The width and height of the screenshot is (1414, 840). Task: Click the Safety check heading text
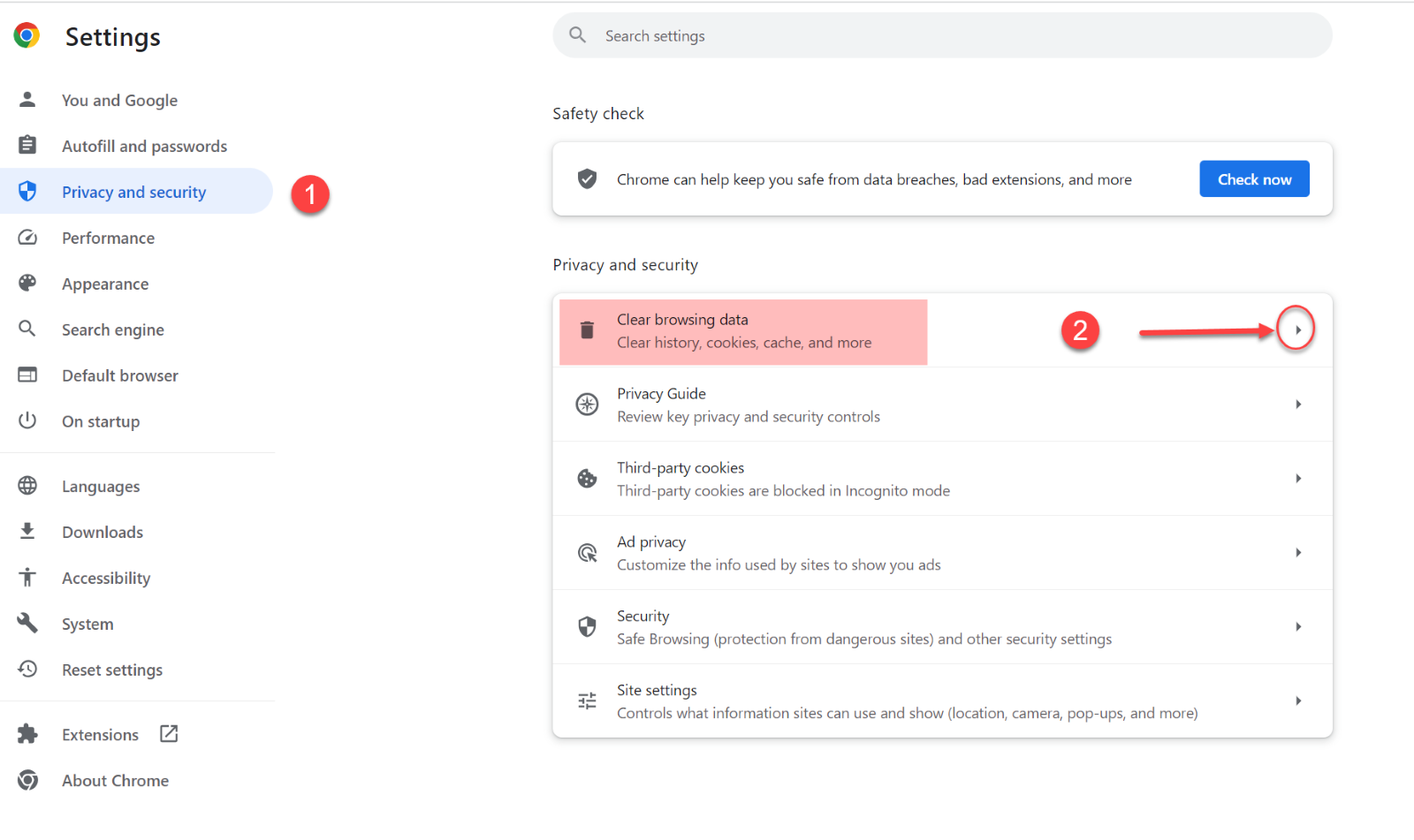click(x=598, y=113)
